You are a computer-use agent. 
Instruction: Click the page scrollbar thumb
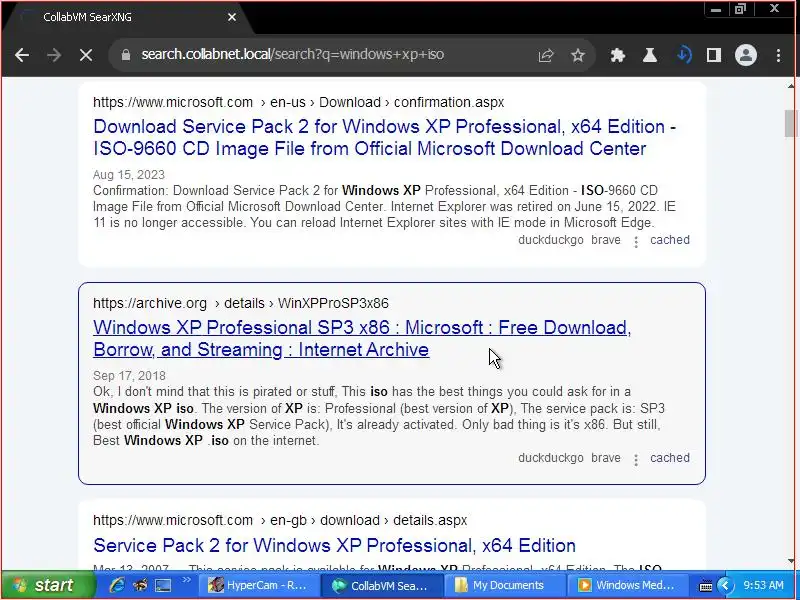coord(790,123)
